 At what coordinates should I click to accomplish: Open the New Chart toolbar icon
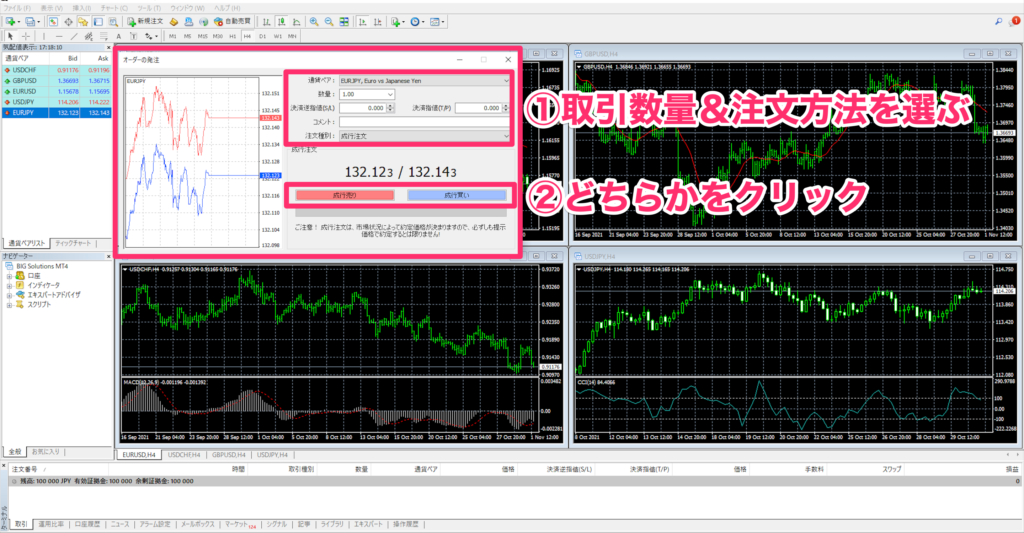tap(10, 22)
